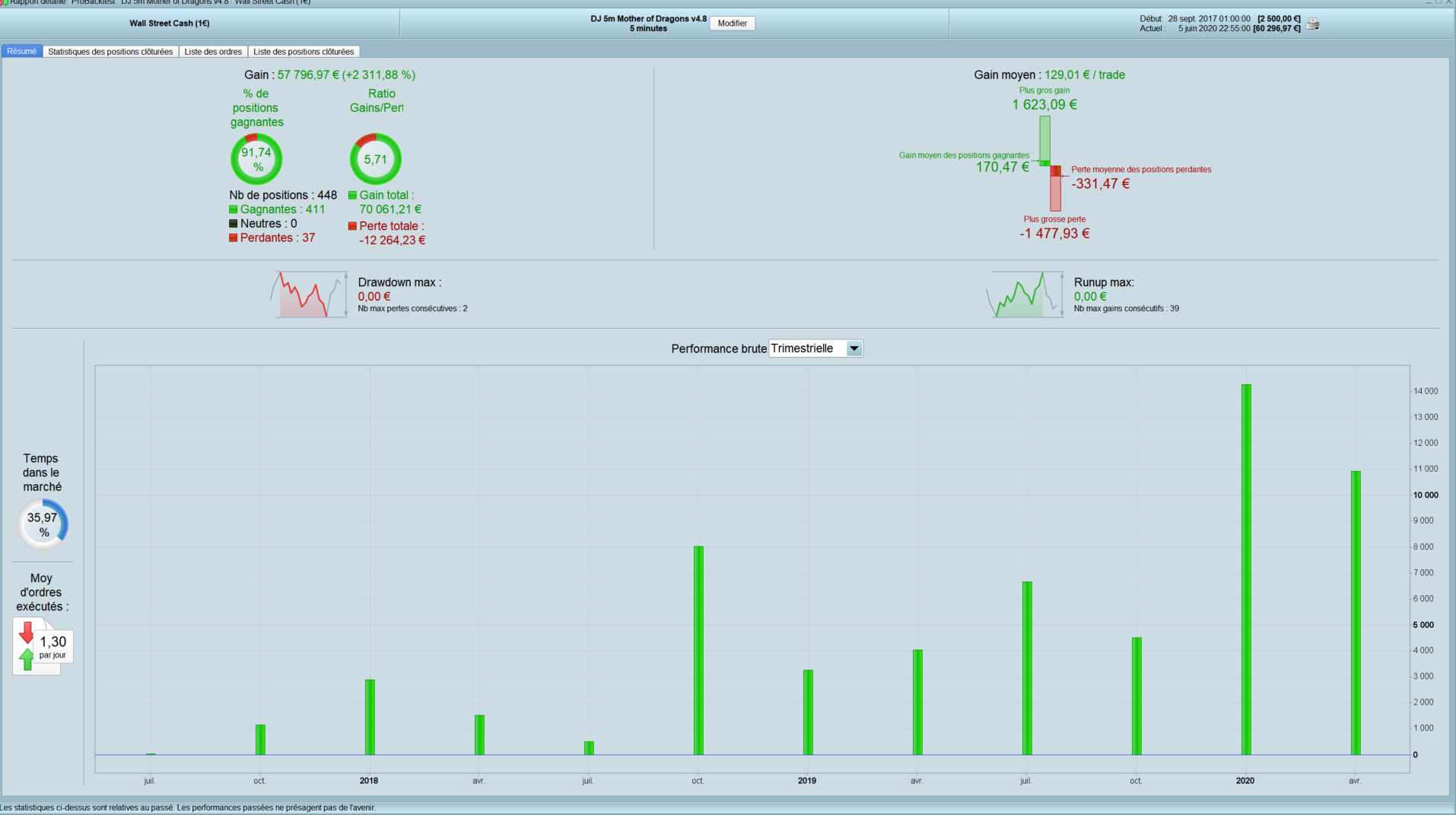Click Nb max pertes consécutives : 2 text
The image size is (1456, 815).
(412, 309)
